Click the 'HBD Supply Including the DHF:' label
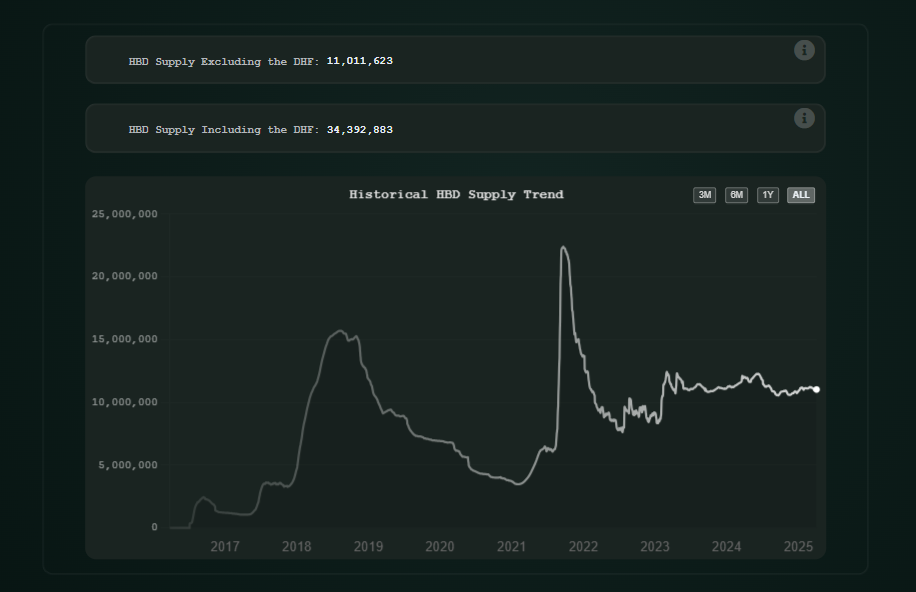 [x=224, y=130]
